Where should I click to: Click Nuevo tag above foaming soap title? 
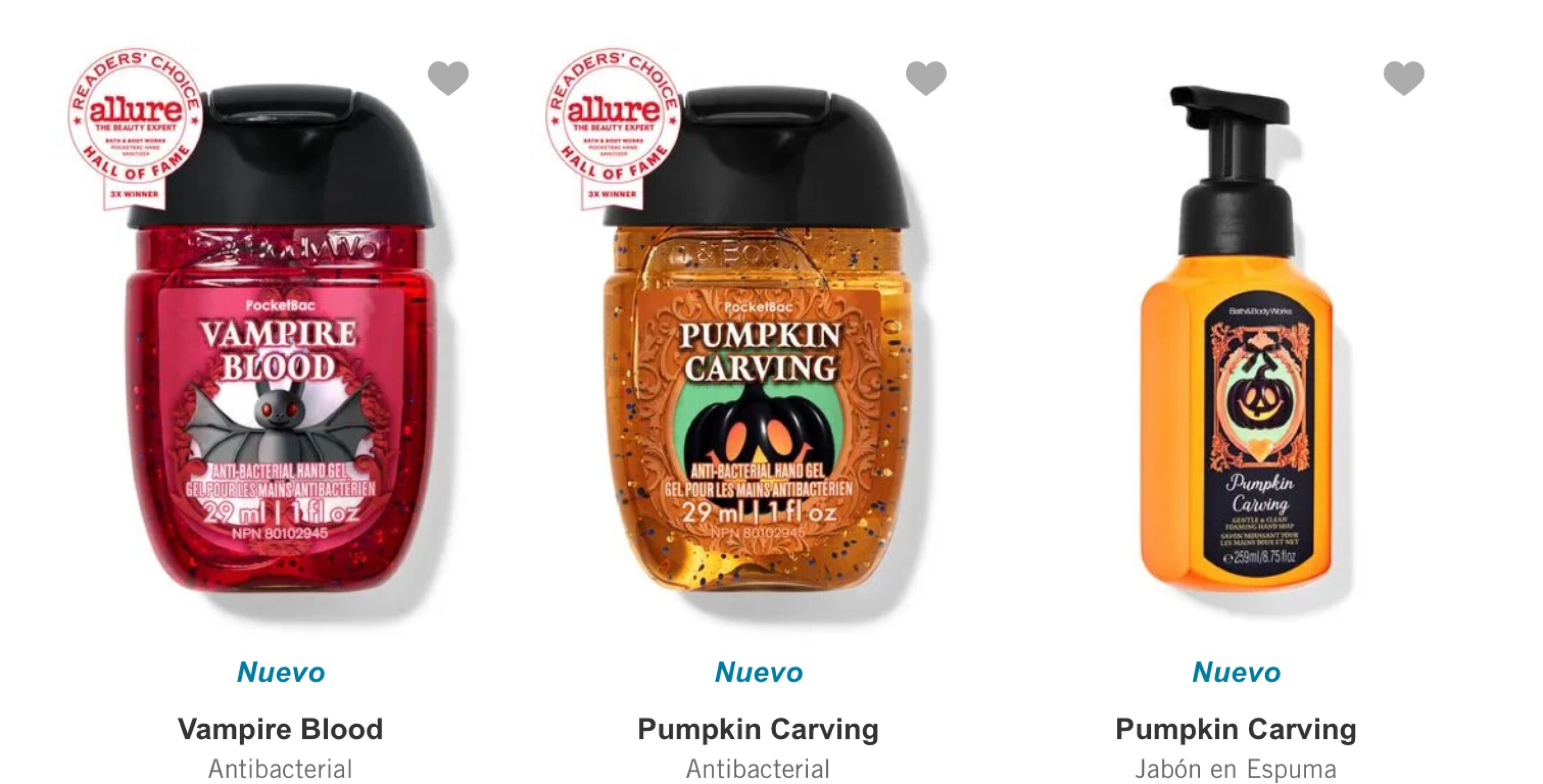1236,672
